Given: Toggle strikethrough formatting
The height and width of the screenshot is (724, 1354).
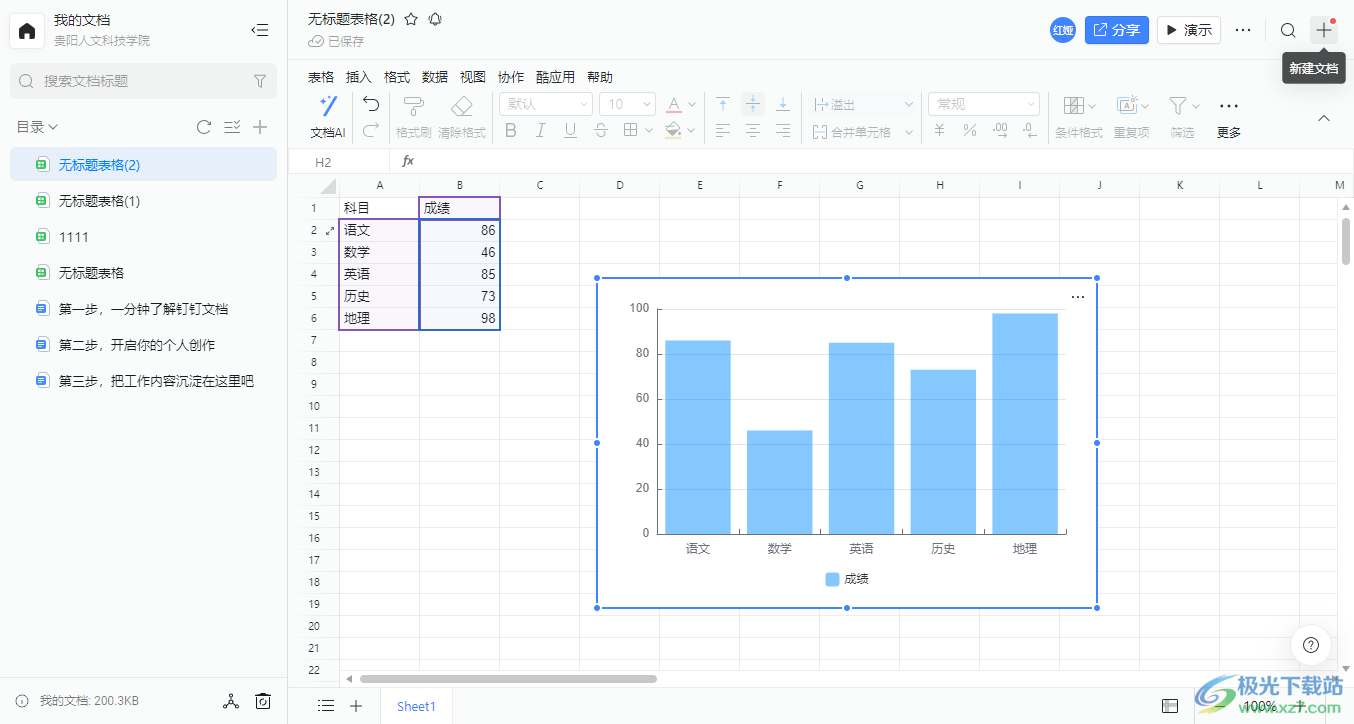Looking at the screenshot, I should tap(601, 130).
